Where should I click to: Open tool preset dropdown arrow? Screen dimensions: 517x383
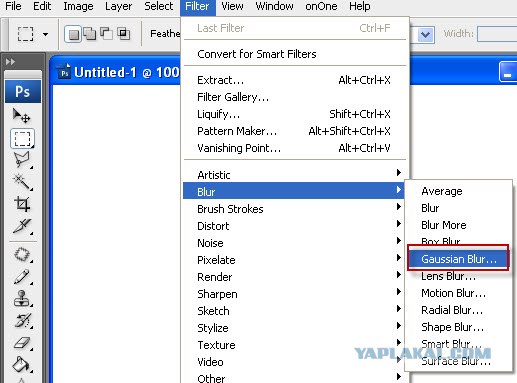point(46,34)
